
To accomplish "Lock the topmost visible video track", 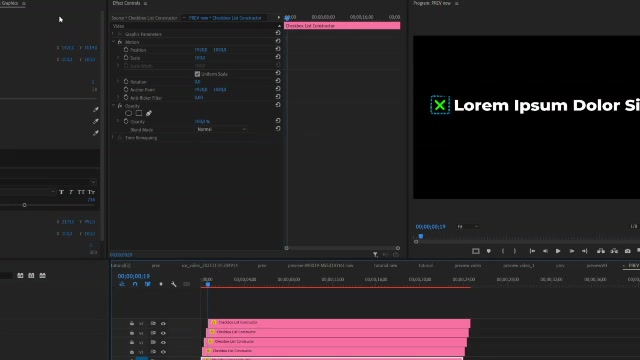I will coord(132,323).
